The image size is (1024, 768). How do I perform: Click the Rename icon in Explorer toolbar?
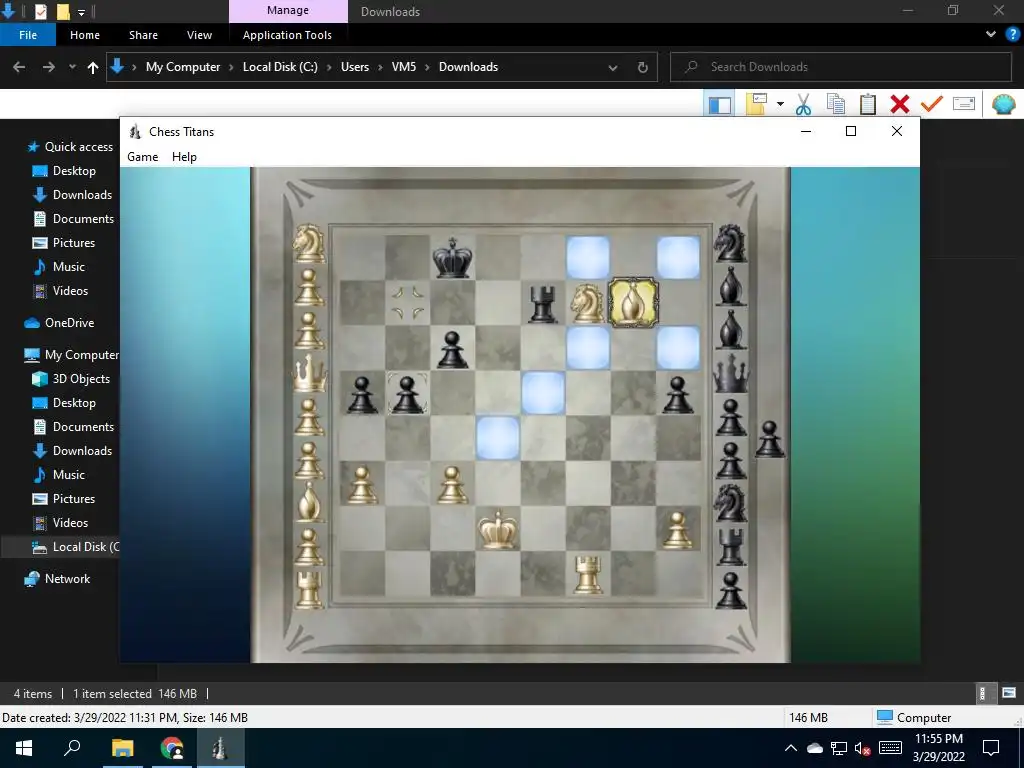(964, 104)
